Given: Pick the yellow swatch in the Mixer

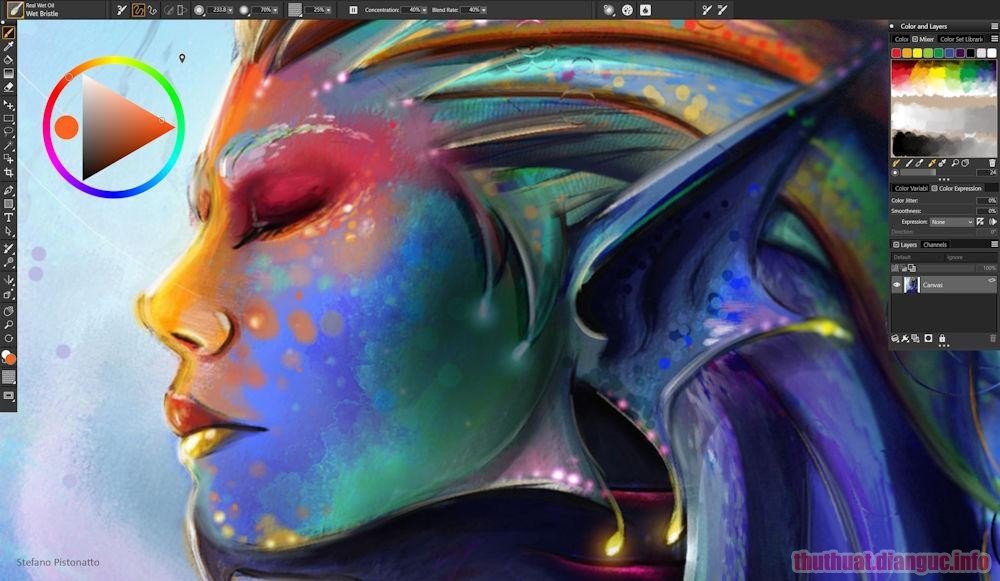Looking at the screenshot, I should click(x=917, y=53).
